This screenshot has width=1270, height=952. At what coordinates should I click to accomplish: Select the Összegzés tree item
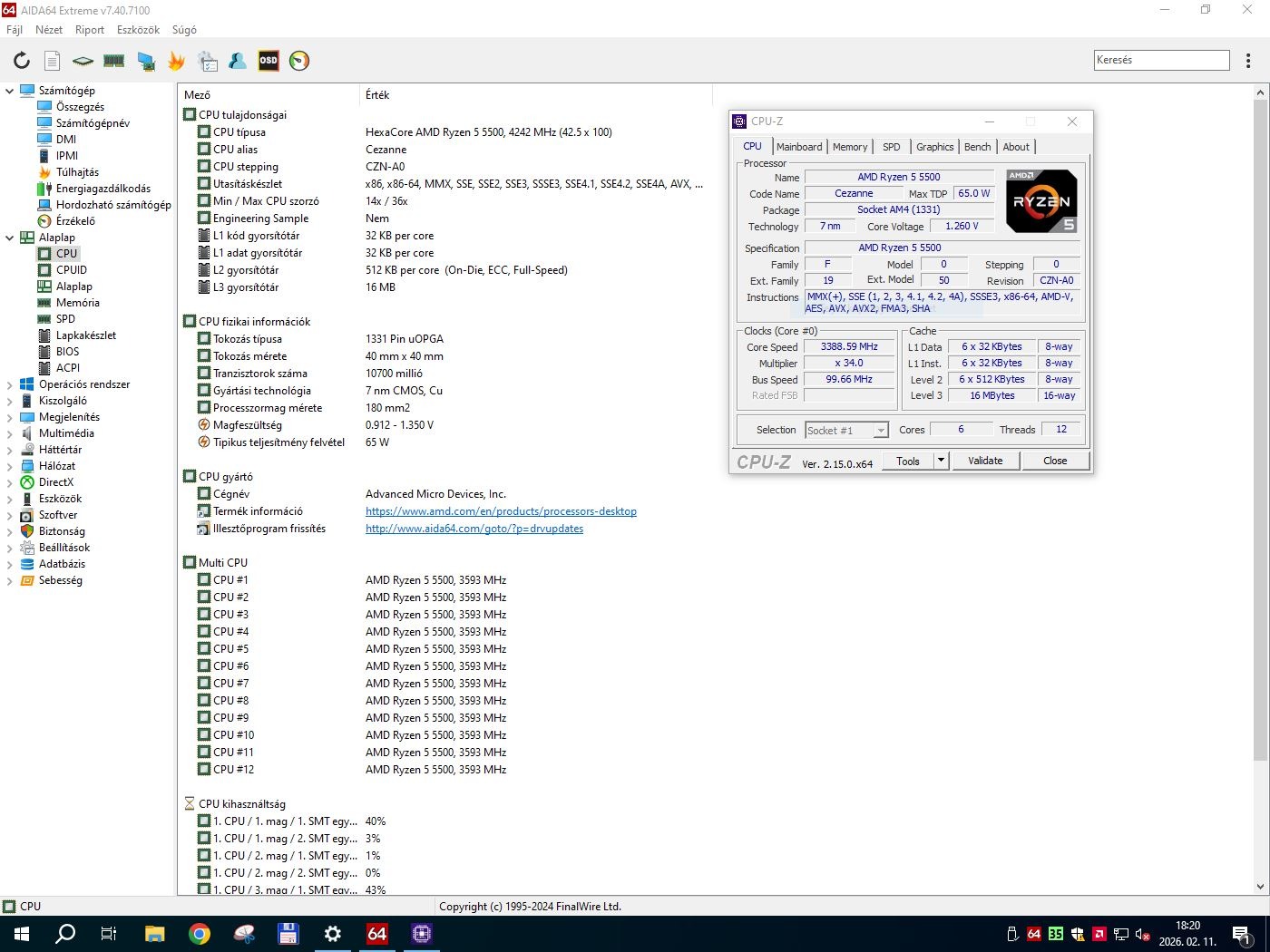80,107
